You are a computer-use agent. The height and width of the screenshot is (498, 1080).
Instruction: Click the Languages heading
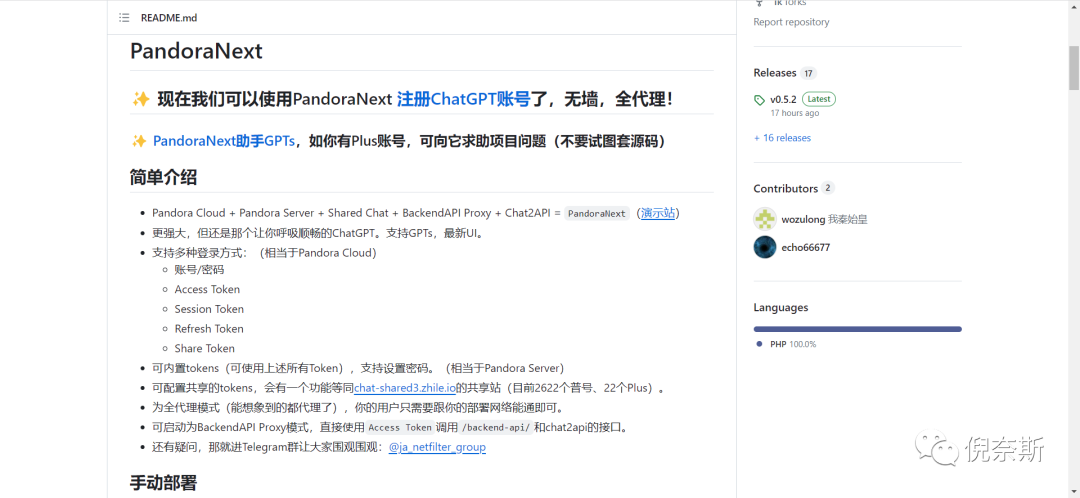(781, 308)
